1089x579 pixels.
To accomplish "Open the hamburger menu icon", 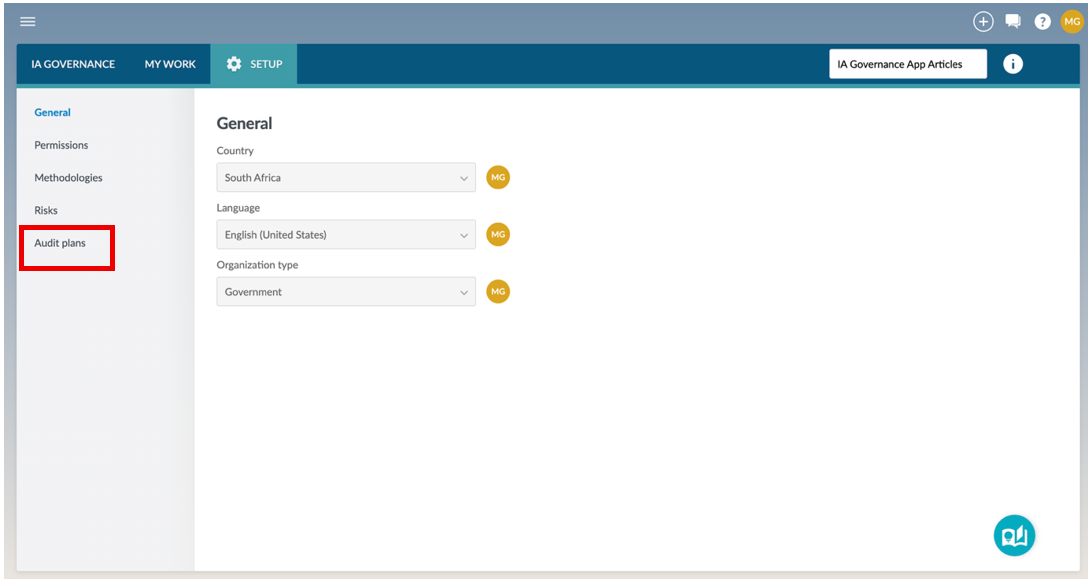I will pos(28,22).
